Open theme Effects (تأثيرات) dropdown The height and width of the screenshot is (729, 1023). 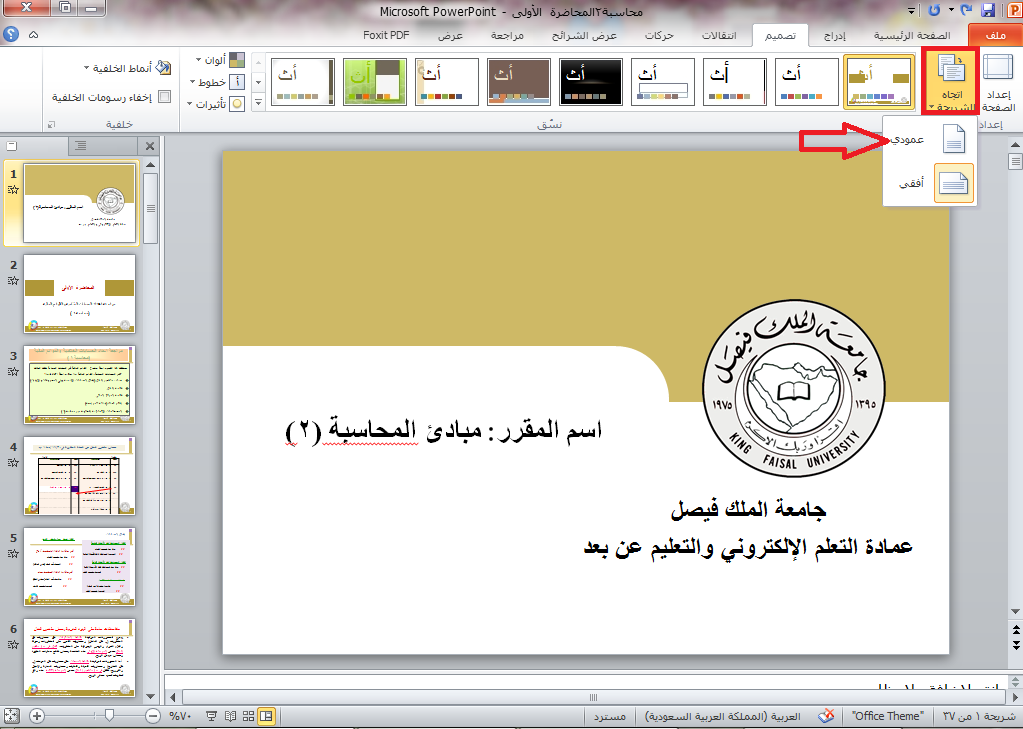[215, 104]
